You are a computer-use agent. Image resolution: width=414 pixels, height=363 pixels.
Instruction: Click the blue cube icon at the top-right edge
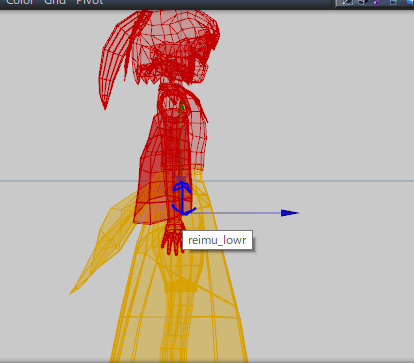tap(410, 2)
